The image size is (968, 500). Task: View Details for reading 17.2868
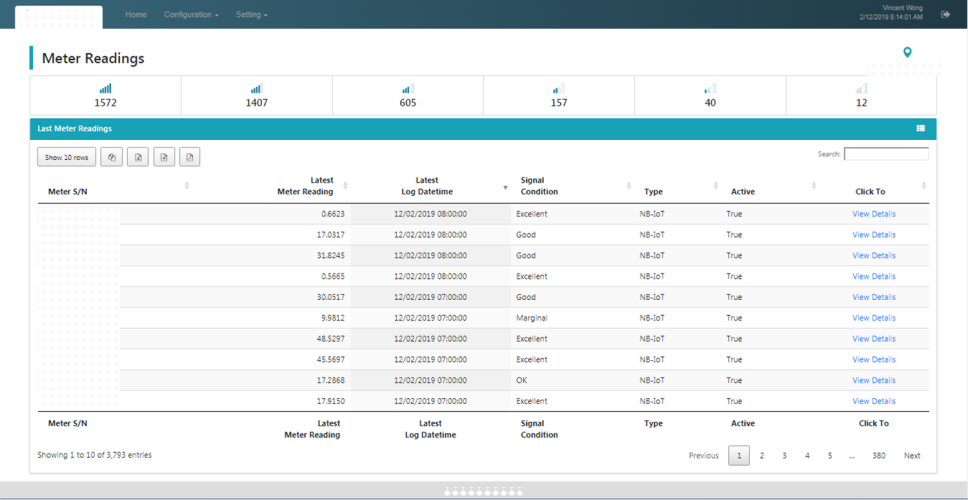click(x=874, y=380)
